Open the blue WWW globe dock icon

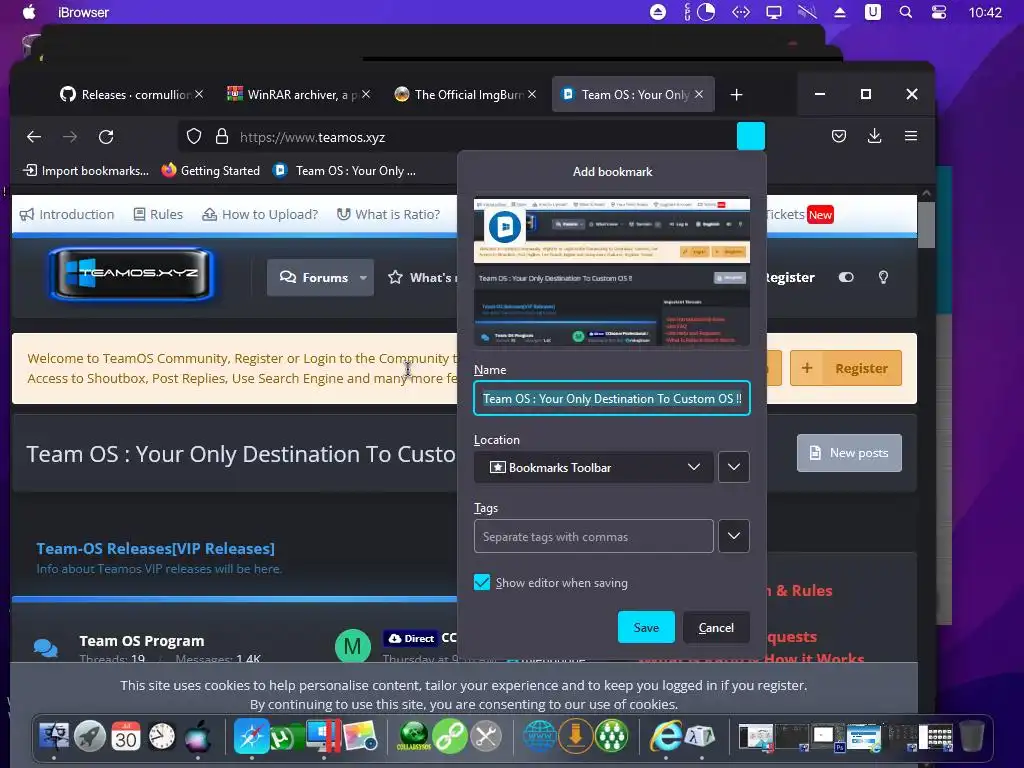click(539, 736)
